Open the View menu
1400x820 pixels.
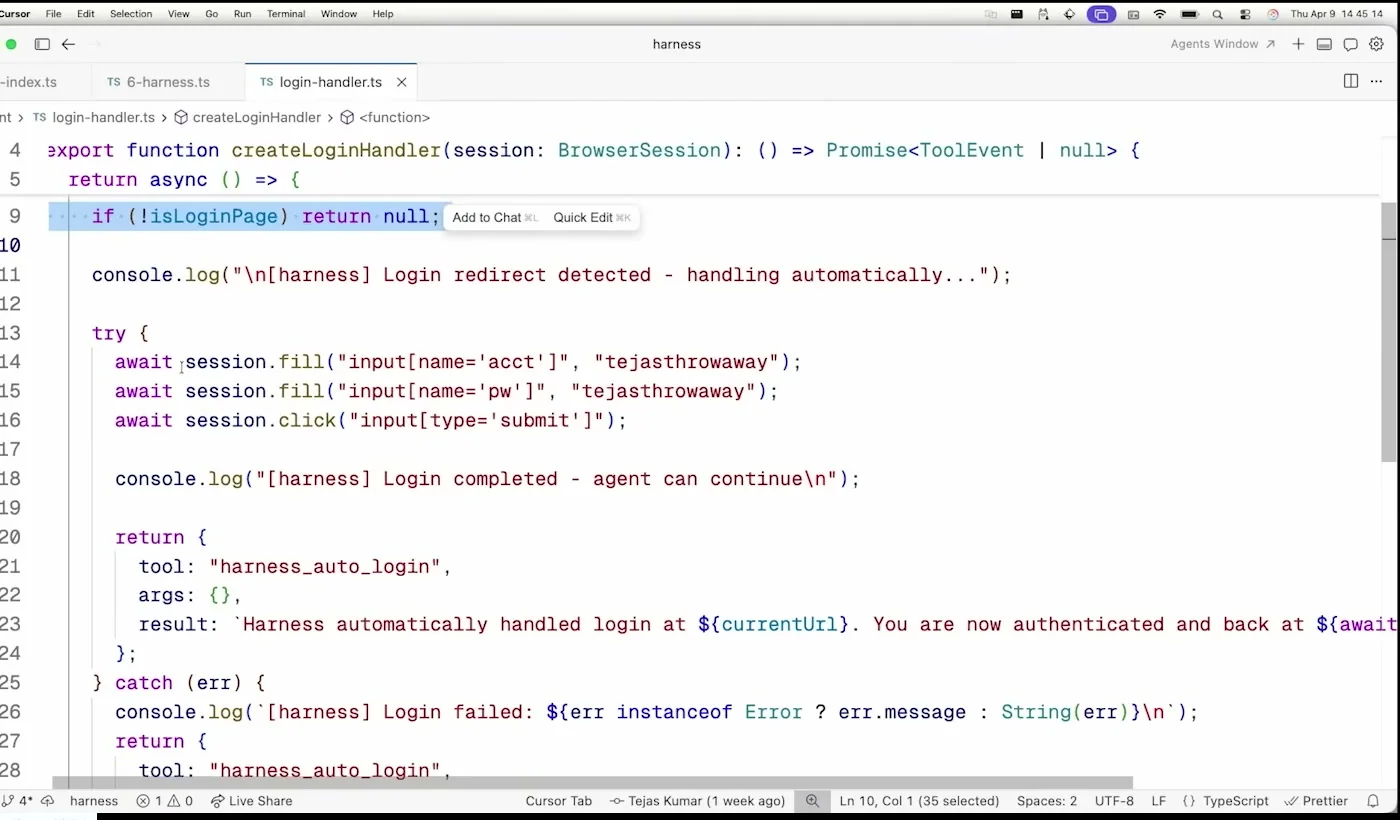tap(179, 14)
